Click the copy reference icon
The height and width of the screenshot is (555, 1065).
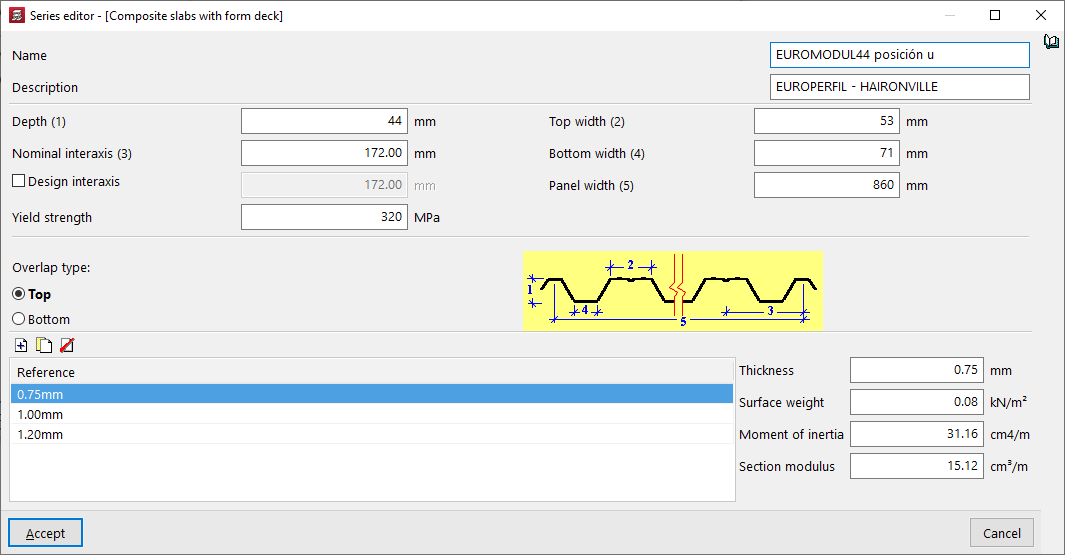(44, 346)
